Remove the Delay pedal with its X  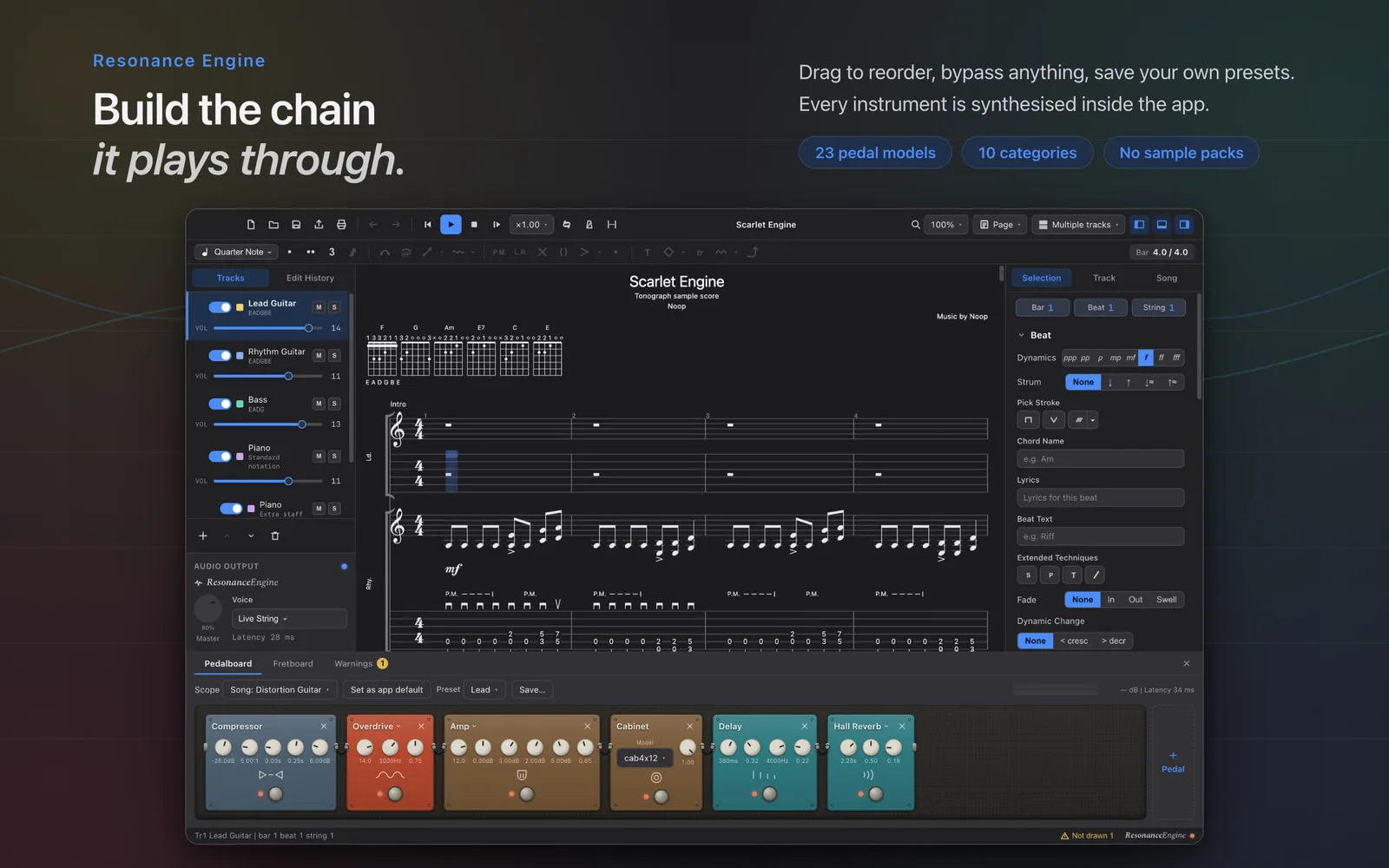[805, 727]
